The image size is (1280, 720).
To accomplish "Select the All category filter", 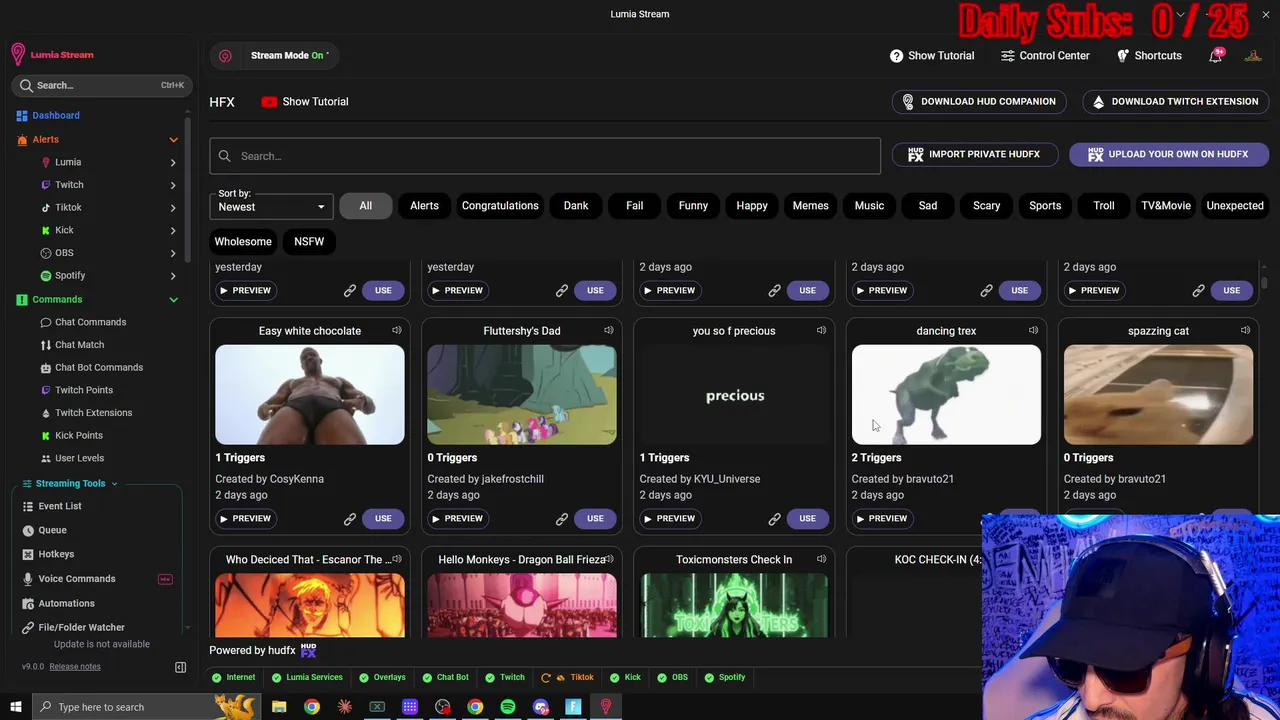I will pos(365,206).
